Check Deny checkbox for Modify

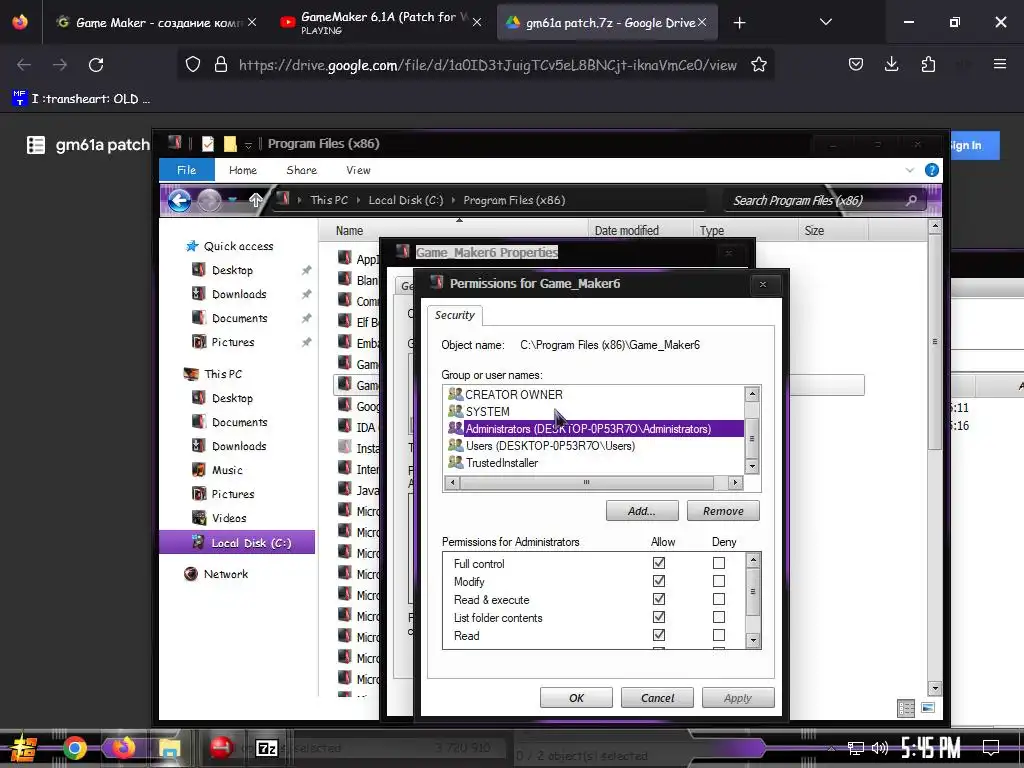719,581
